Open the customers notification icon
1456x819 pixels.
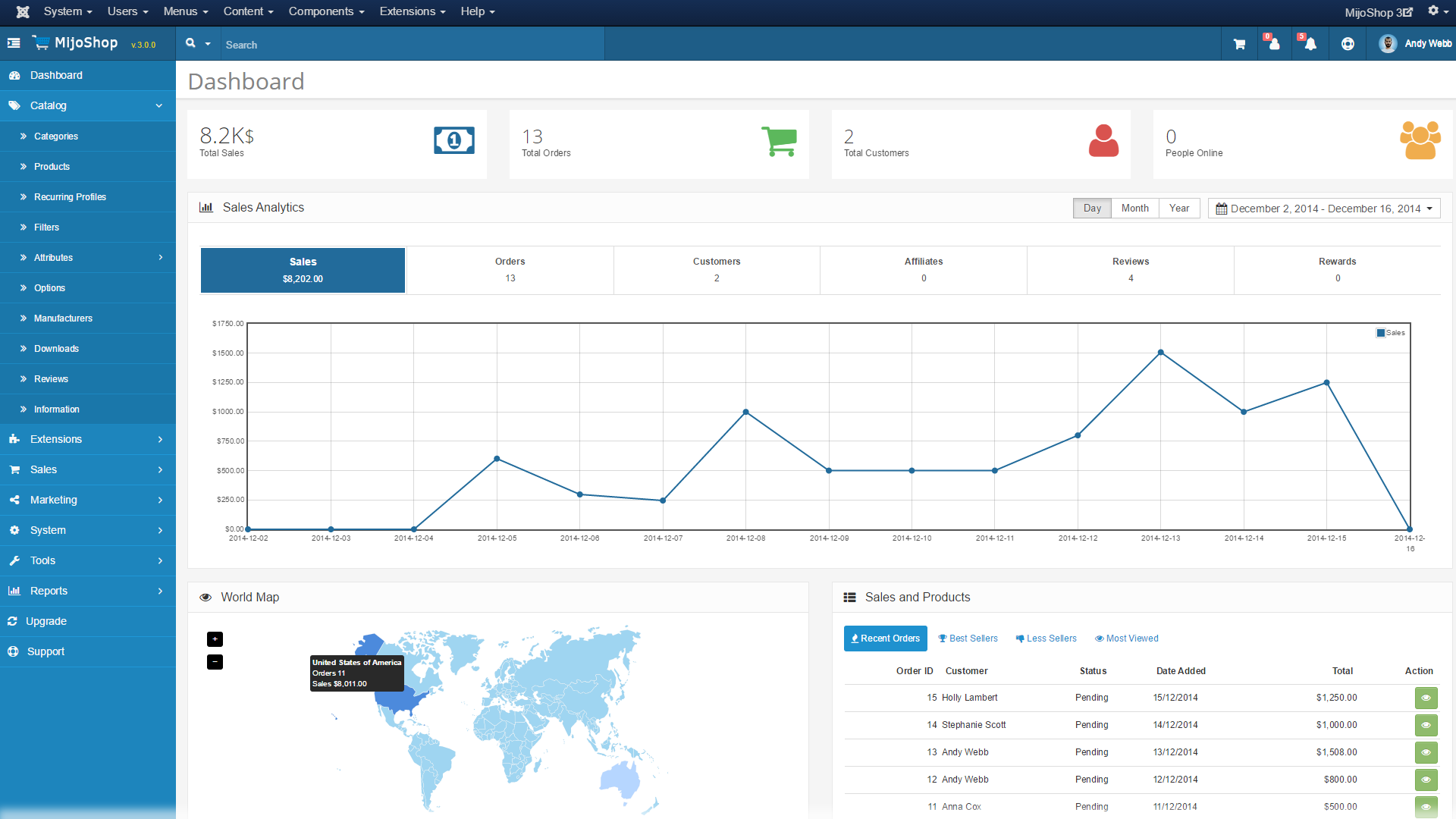tap(1273, 43)
